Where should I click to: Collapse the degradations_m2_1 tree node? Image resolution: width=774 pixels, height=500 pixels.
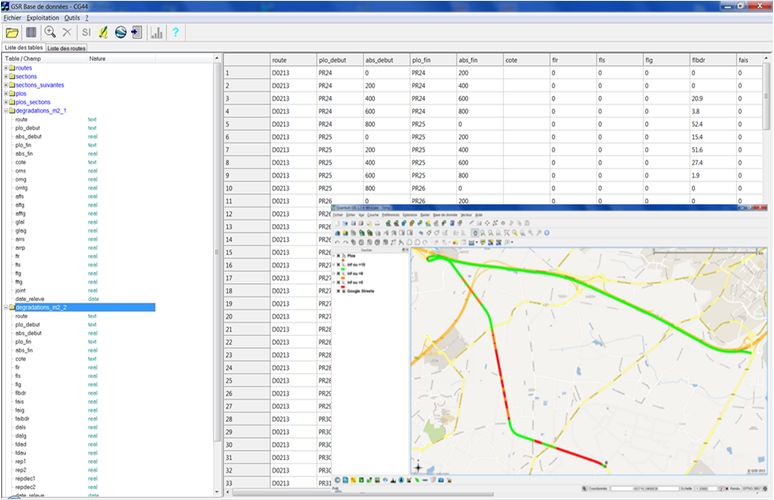[x=5, y=110]
